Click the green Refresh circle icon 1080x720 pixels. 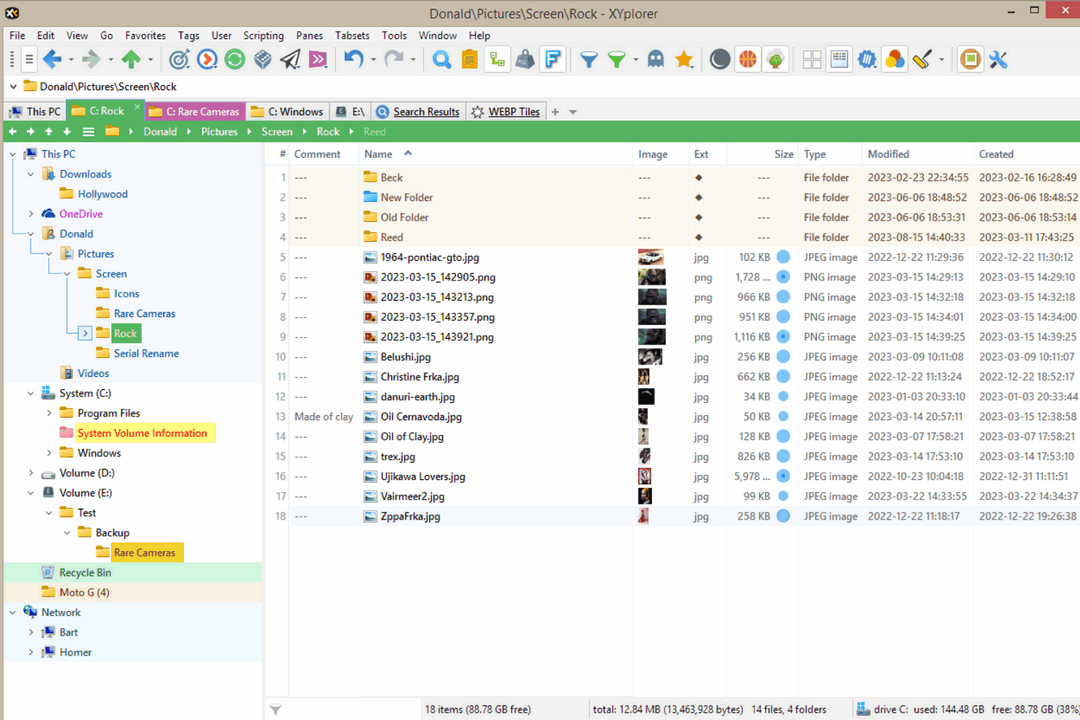point(234,60)
